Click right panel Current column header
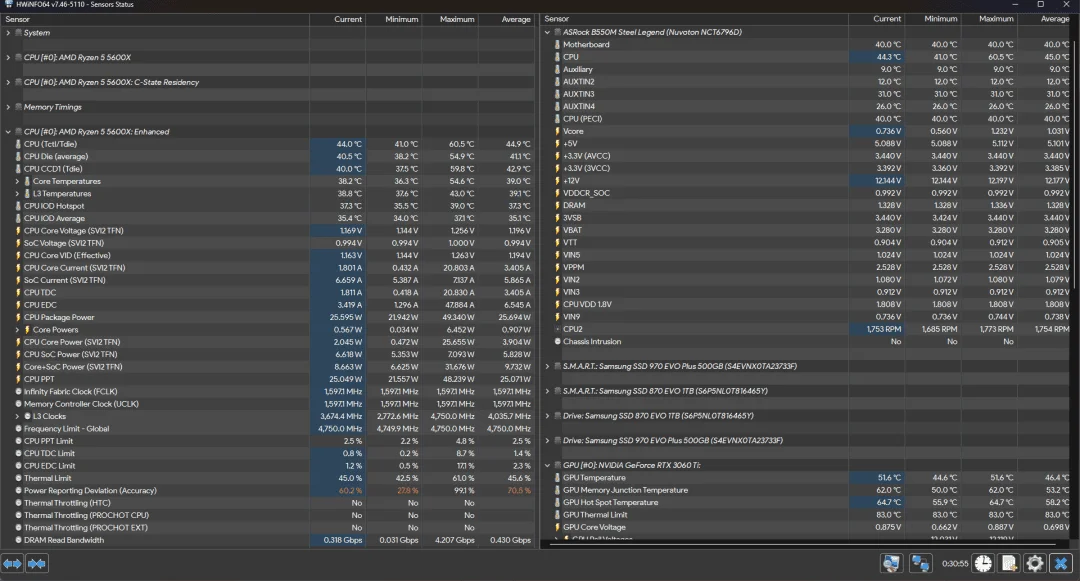Image resolution: width=1080 pixels, height=581 pixels. [x=876, y=19]
